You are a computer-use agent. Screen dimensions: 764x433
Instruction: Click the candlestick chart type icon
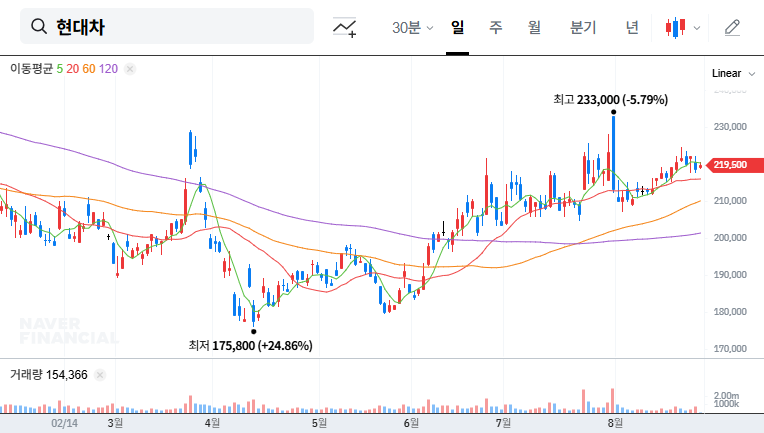pyautogui.click(x=675, y=27)
